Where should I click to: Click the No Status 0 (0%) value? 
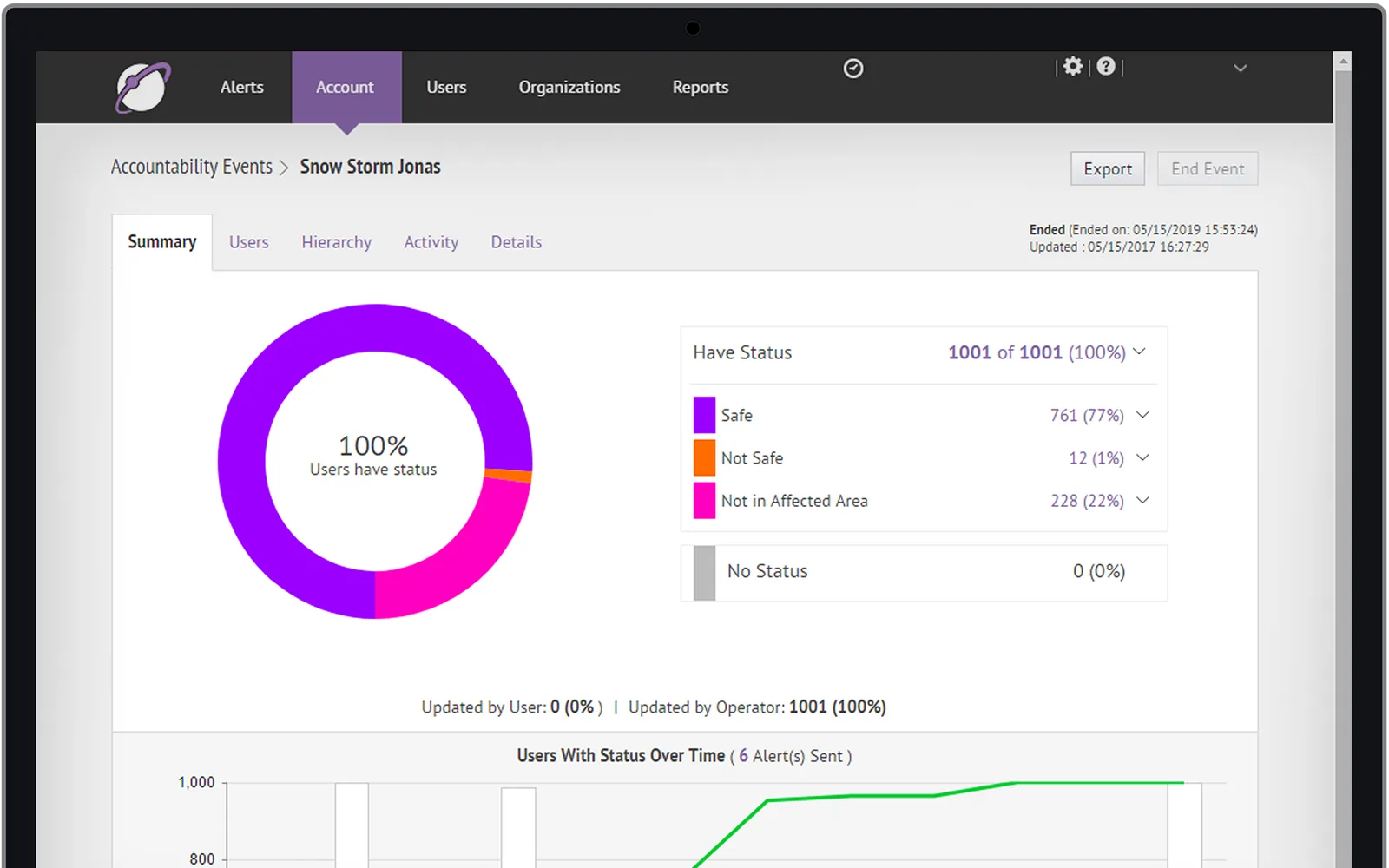click(1099, 571)
